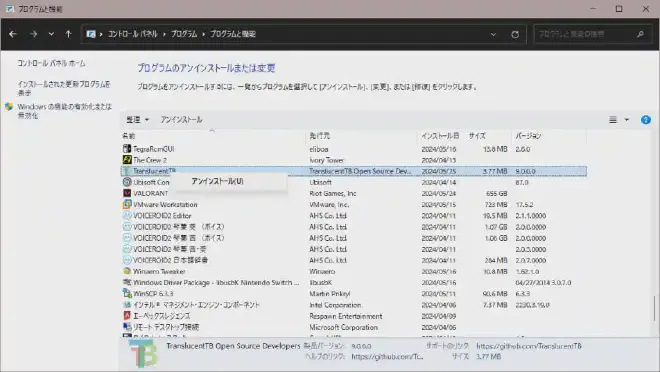Click publisher Martin Prikryl cell
This screenshot has height=372, width=660.
(x=330, y=294)
